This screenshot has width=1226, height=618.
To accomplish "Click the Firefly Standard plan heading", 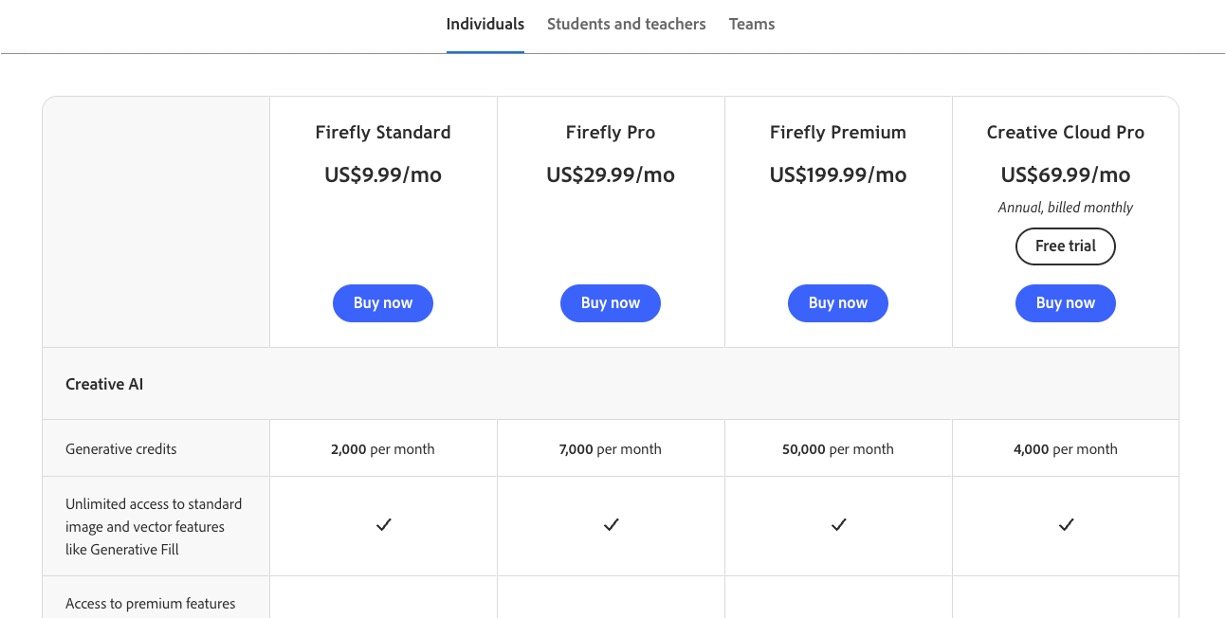I will coord(383,132).
